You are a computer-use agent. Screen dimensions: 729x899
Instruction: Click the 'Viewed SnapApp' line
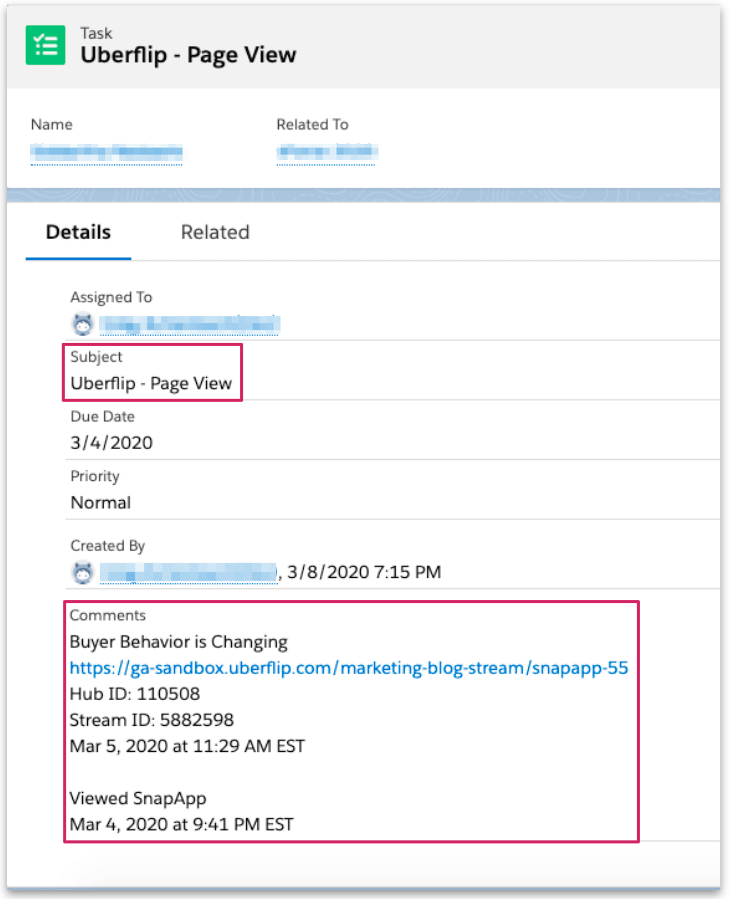138,799
